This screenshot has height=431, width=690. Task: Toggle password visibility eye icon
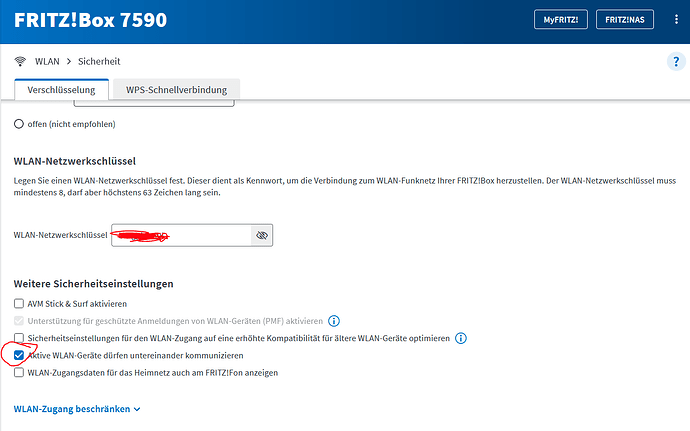262,235
